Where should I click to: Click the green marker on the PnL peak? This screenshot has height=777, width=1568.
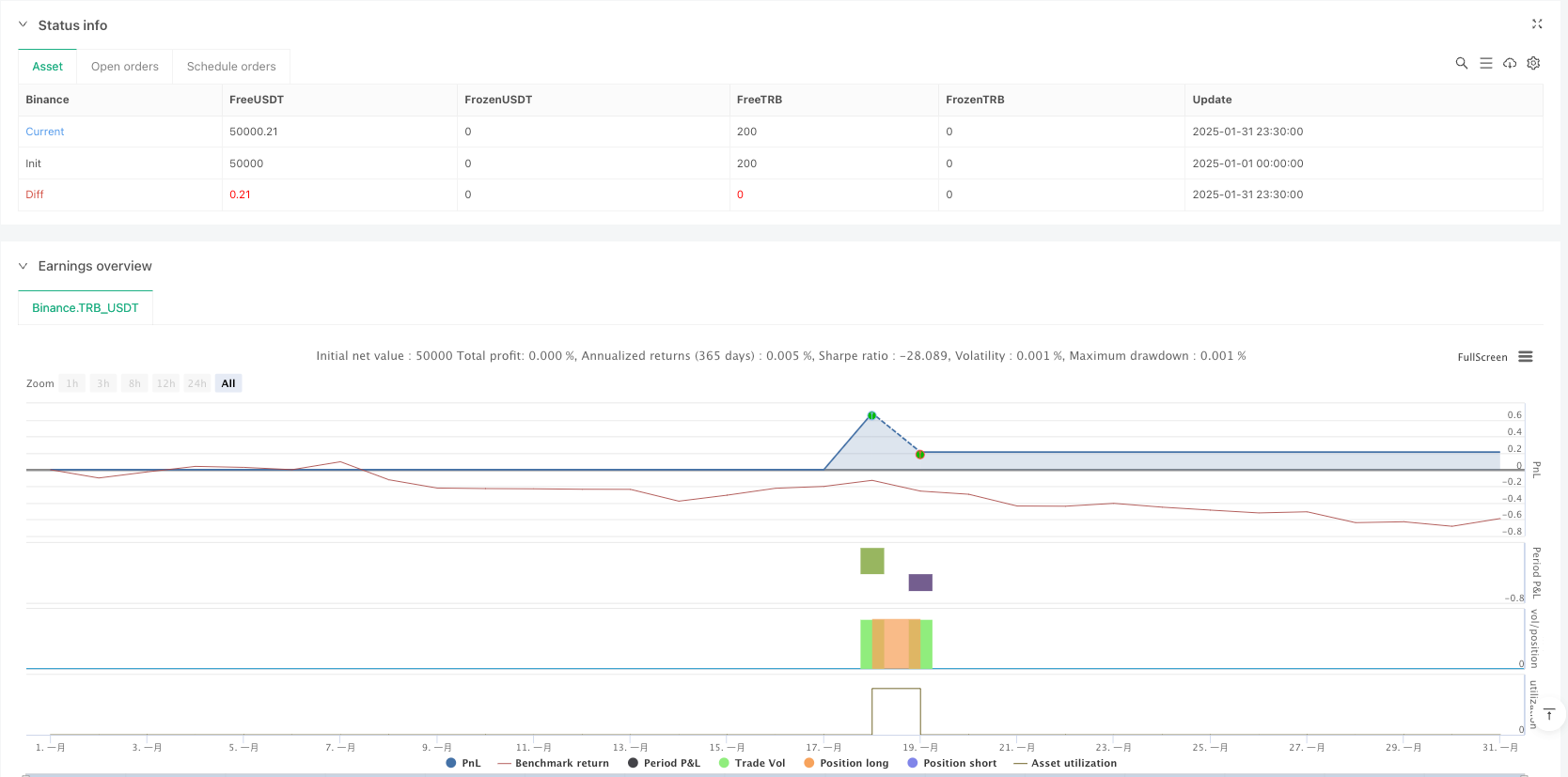pos(872,415)
